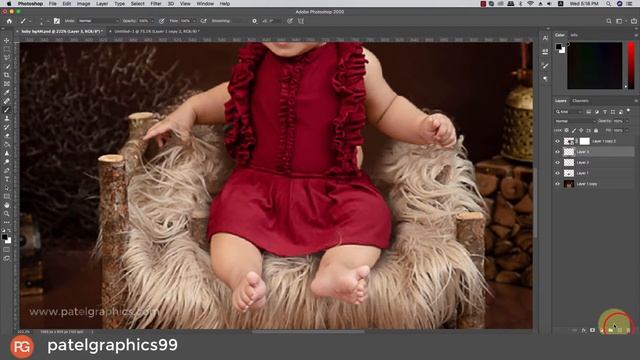Toggle lock transparent pixels
The height and width of the screenshot is (360, 640).
(567, 131)
